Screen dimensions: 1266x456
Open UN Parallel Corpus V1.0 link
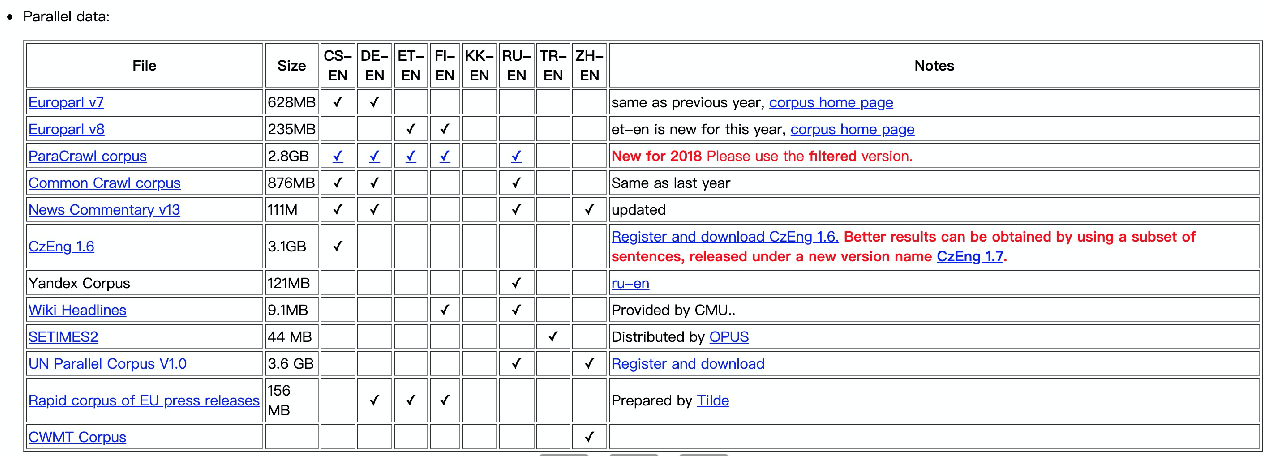tap(107, 364)
